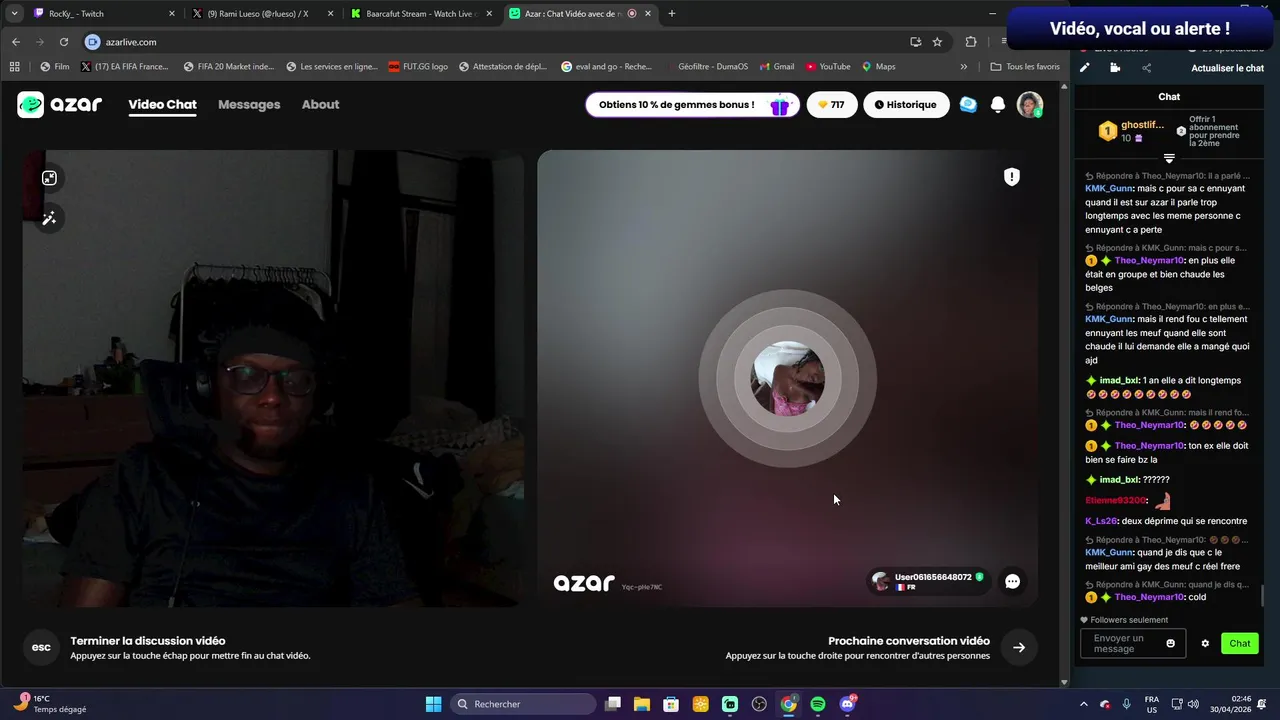Open the browser extensions puzzle icon
This screenshot has width=1280, height=720.
[971, 42]
